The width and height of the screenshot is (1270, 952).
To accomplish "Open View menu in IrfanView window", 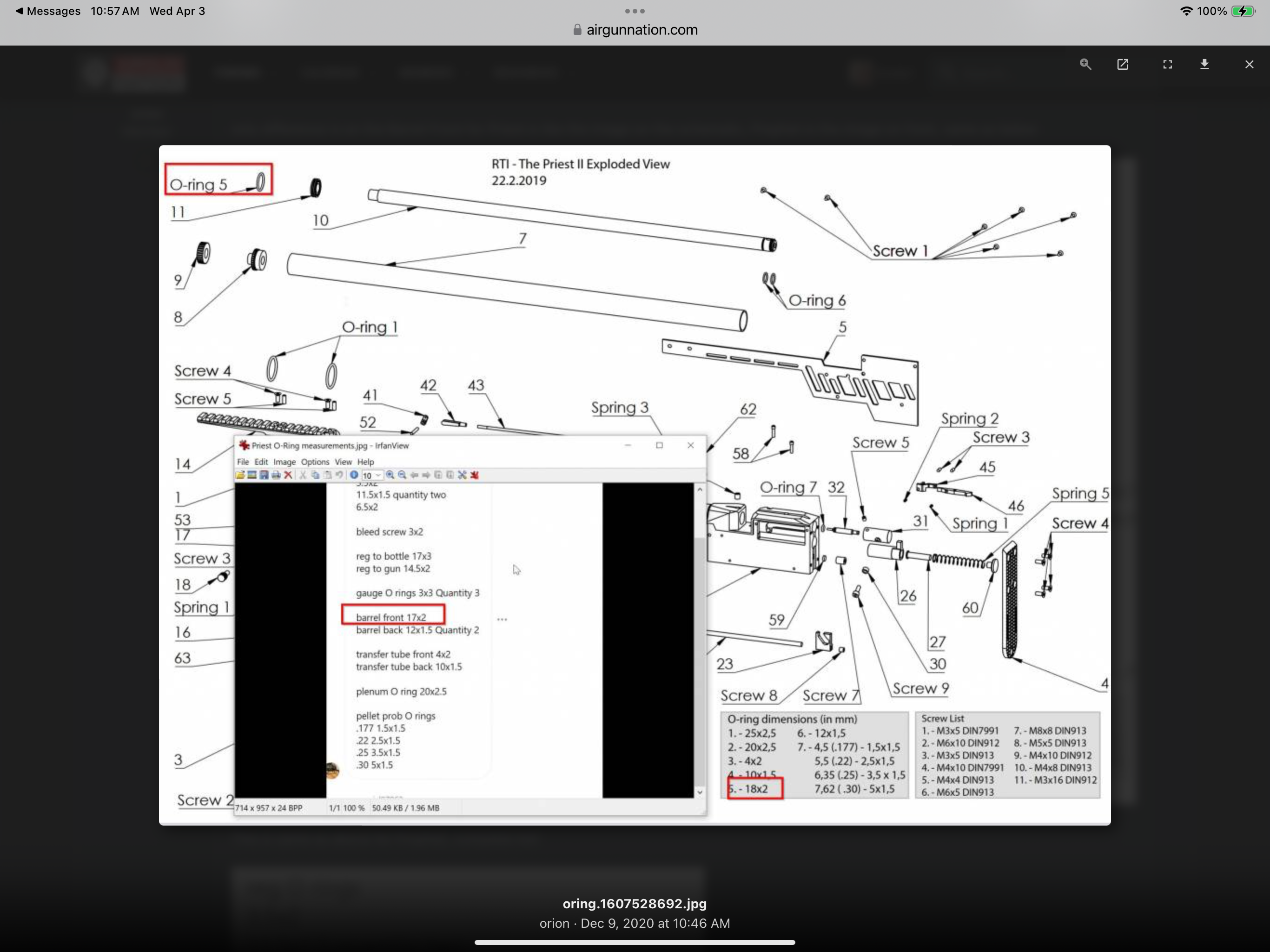I will click(x=343, y=462).
